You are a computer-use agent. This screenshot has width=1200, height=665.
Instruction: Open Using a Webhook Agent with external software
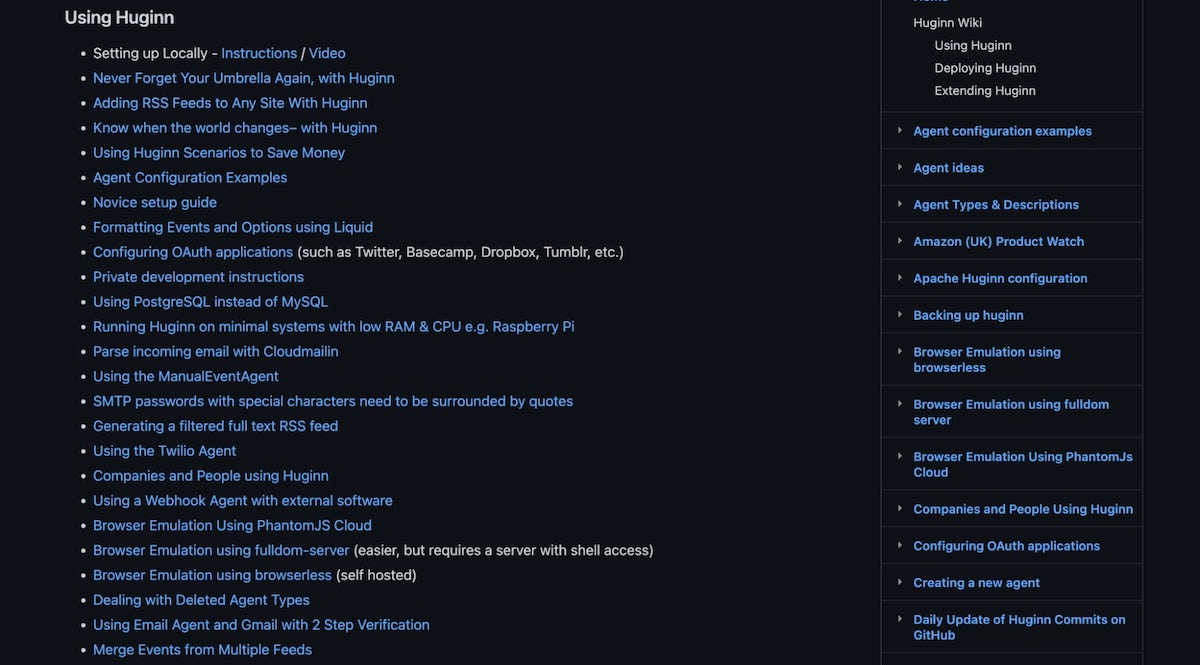(243, 500)
